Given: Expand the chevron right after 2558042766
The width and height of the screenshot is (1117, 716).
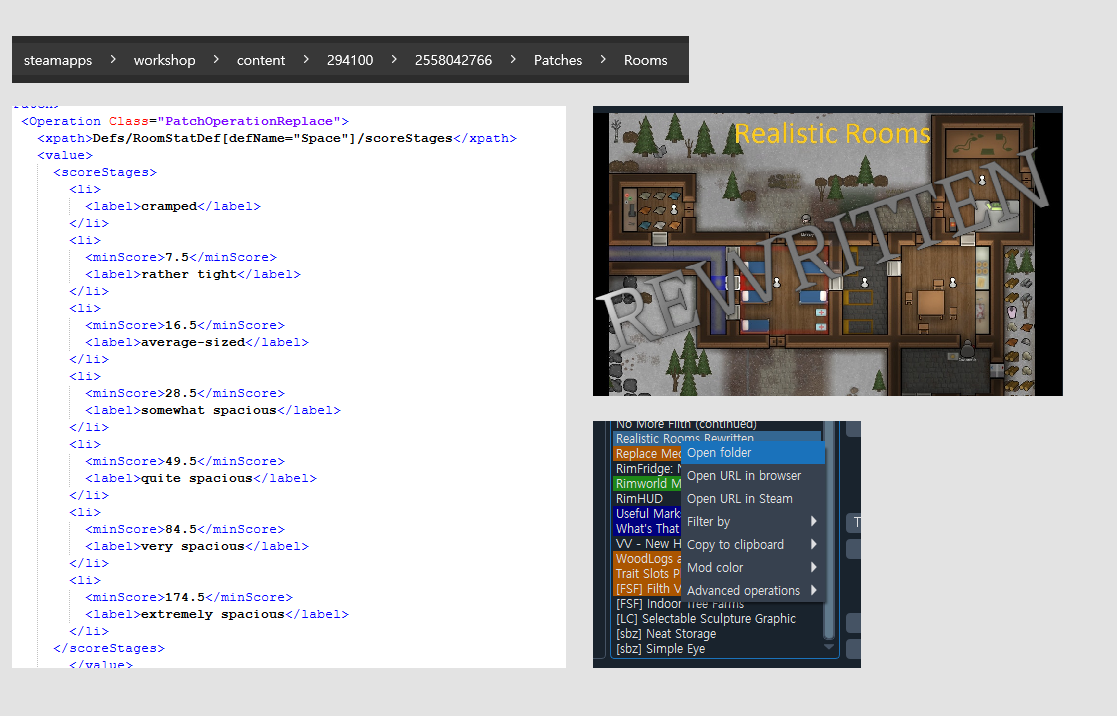Looking at the screenshot, I should point(513,60).
